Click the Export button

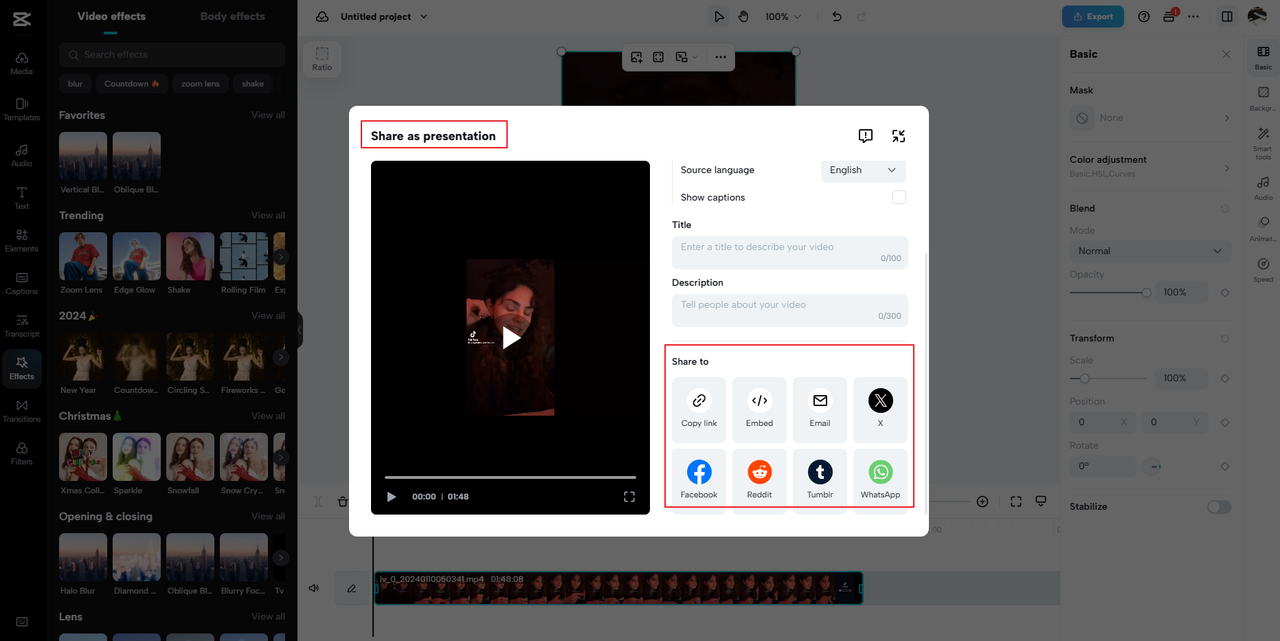[x=1093, y=17]
